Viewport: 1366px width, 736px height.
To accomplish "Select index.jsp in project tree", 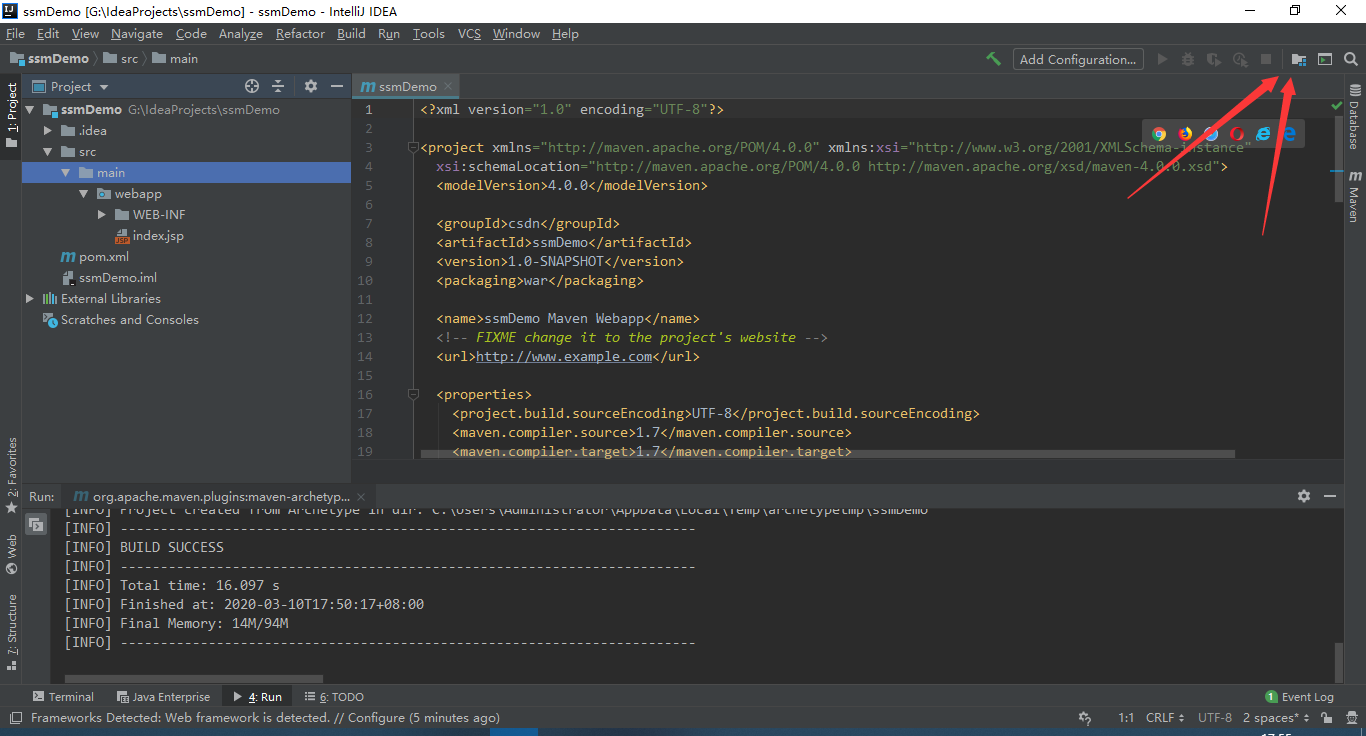I will (x=149, y=236).
